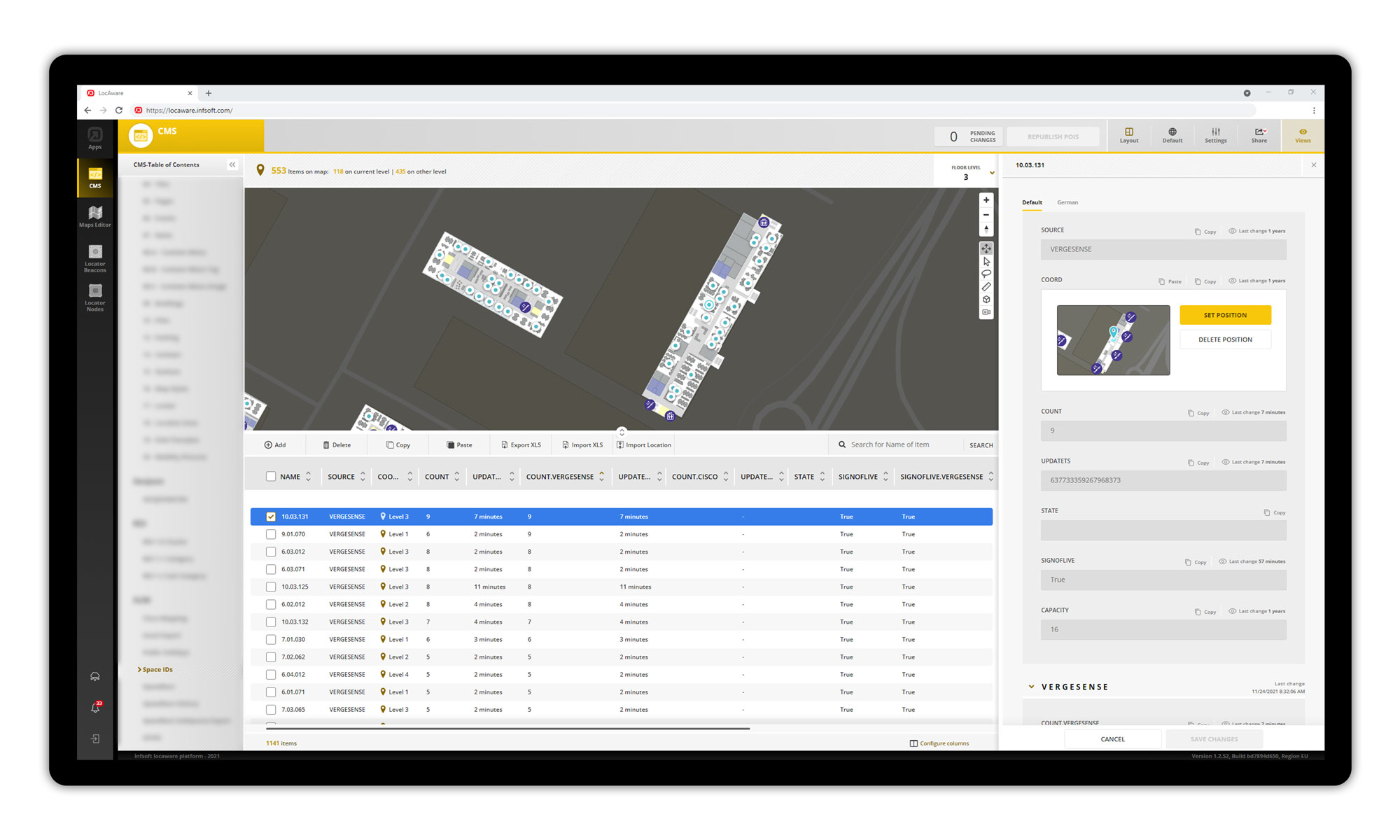Image resolution: width=1400 pixels, height=840 pixels.
Task: Open the Floor Level dropdown
Action: [x=991, y=173]
